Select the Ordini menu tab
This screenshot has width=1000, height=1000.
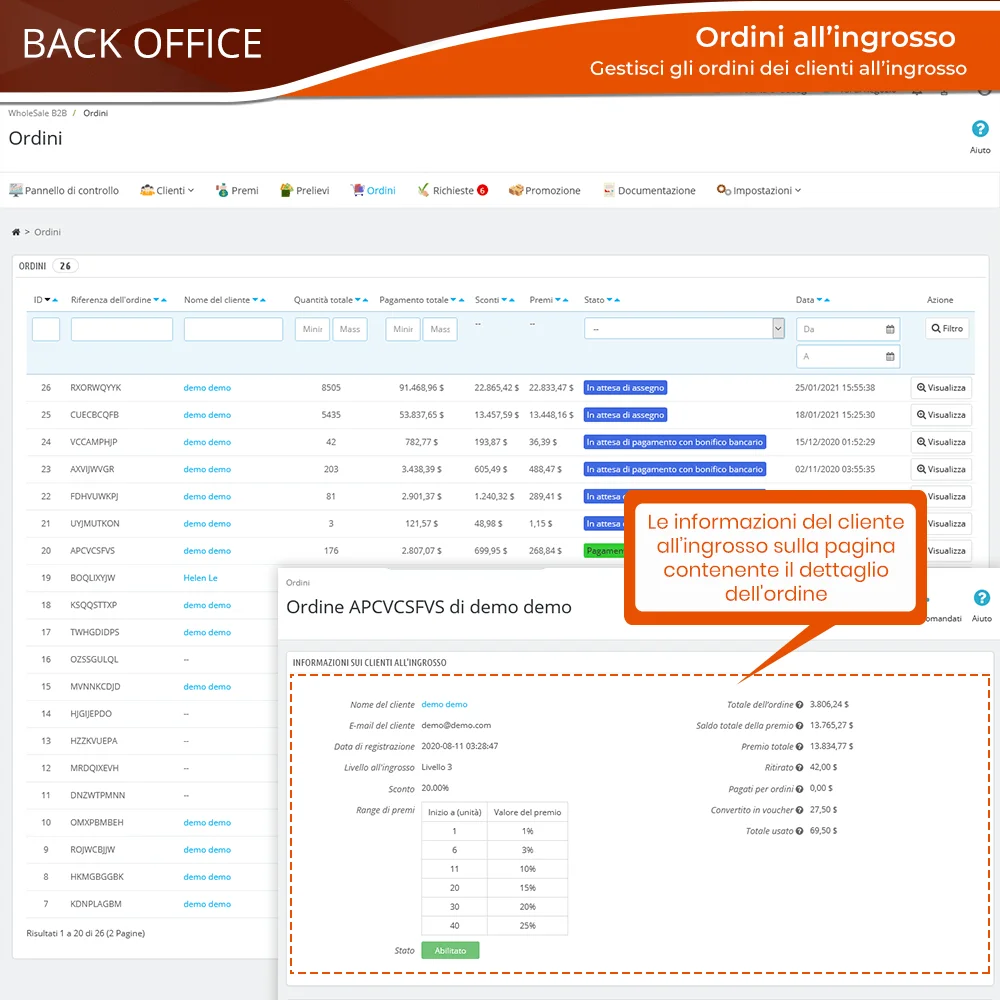[x=373, y=190]
